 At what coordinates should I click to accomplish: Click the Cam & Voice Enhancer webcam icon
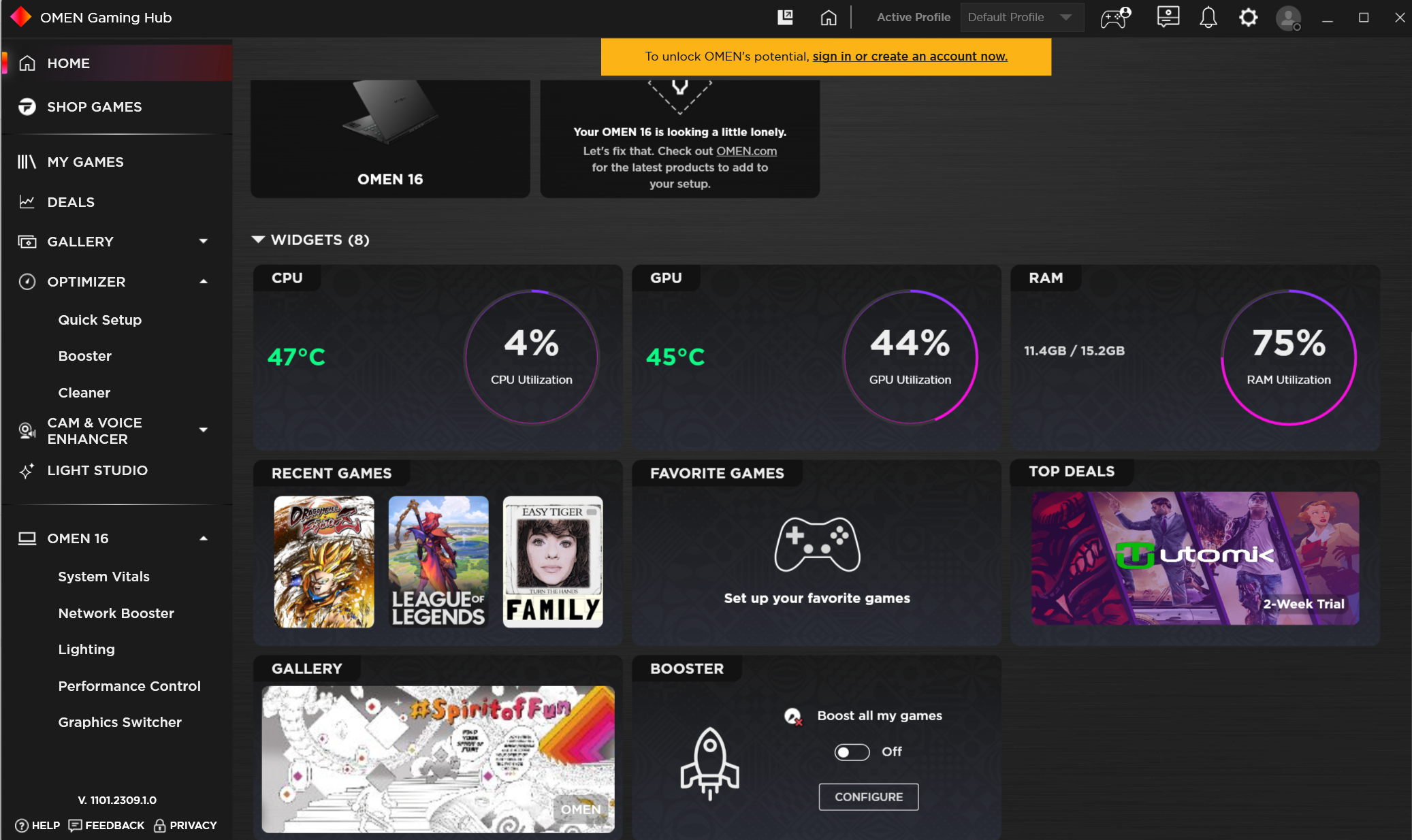pyautogui.click(x=27, y=431)
